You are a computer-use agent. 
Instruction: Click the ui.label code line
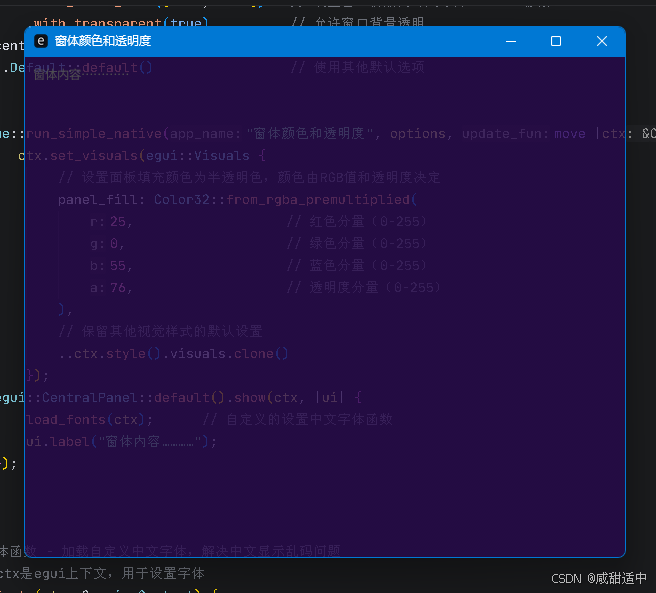(x=120, y=441)
